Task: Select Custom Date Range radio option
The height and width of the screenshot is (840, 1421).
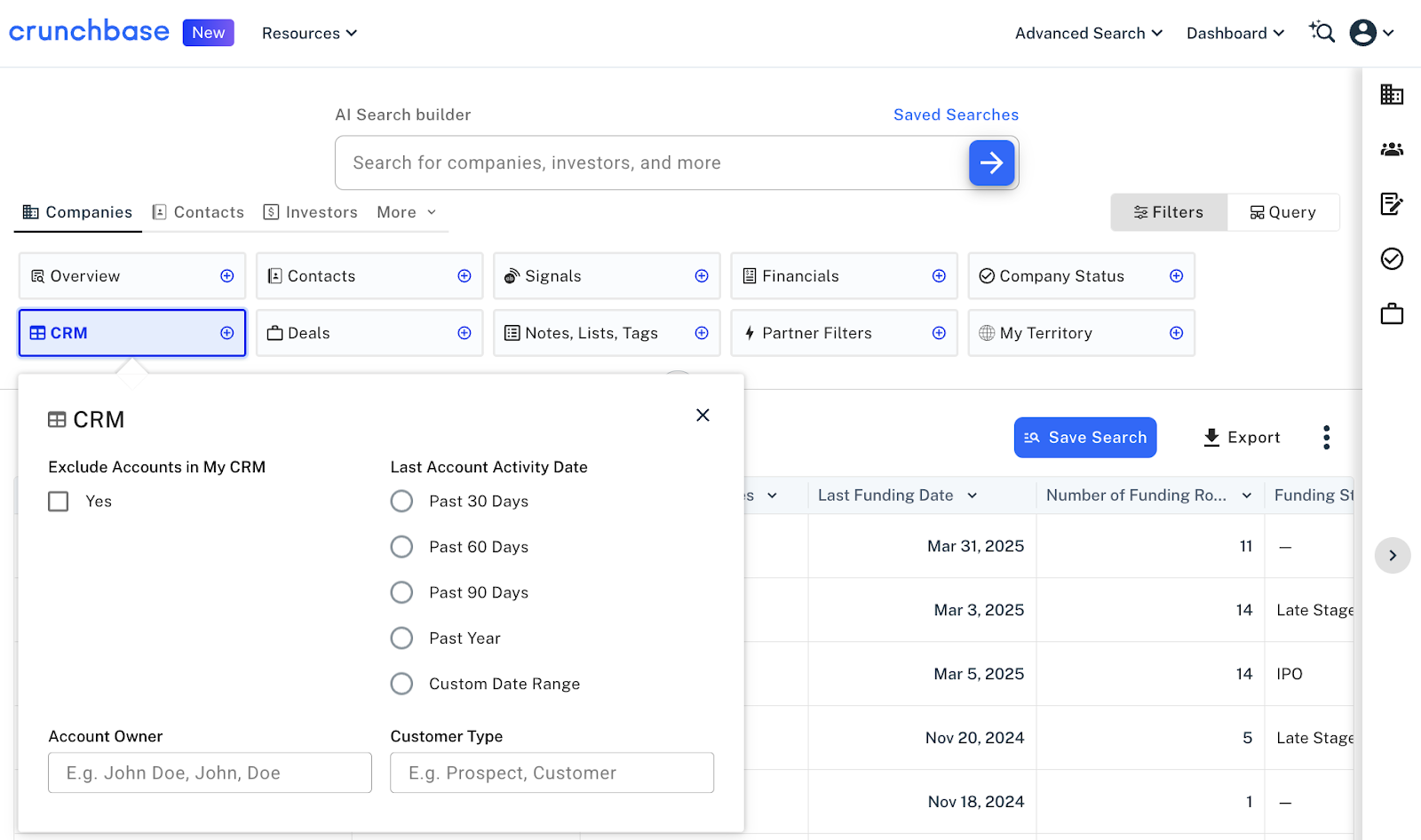Action: pos(401,684)
